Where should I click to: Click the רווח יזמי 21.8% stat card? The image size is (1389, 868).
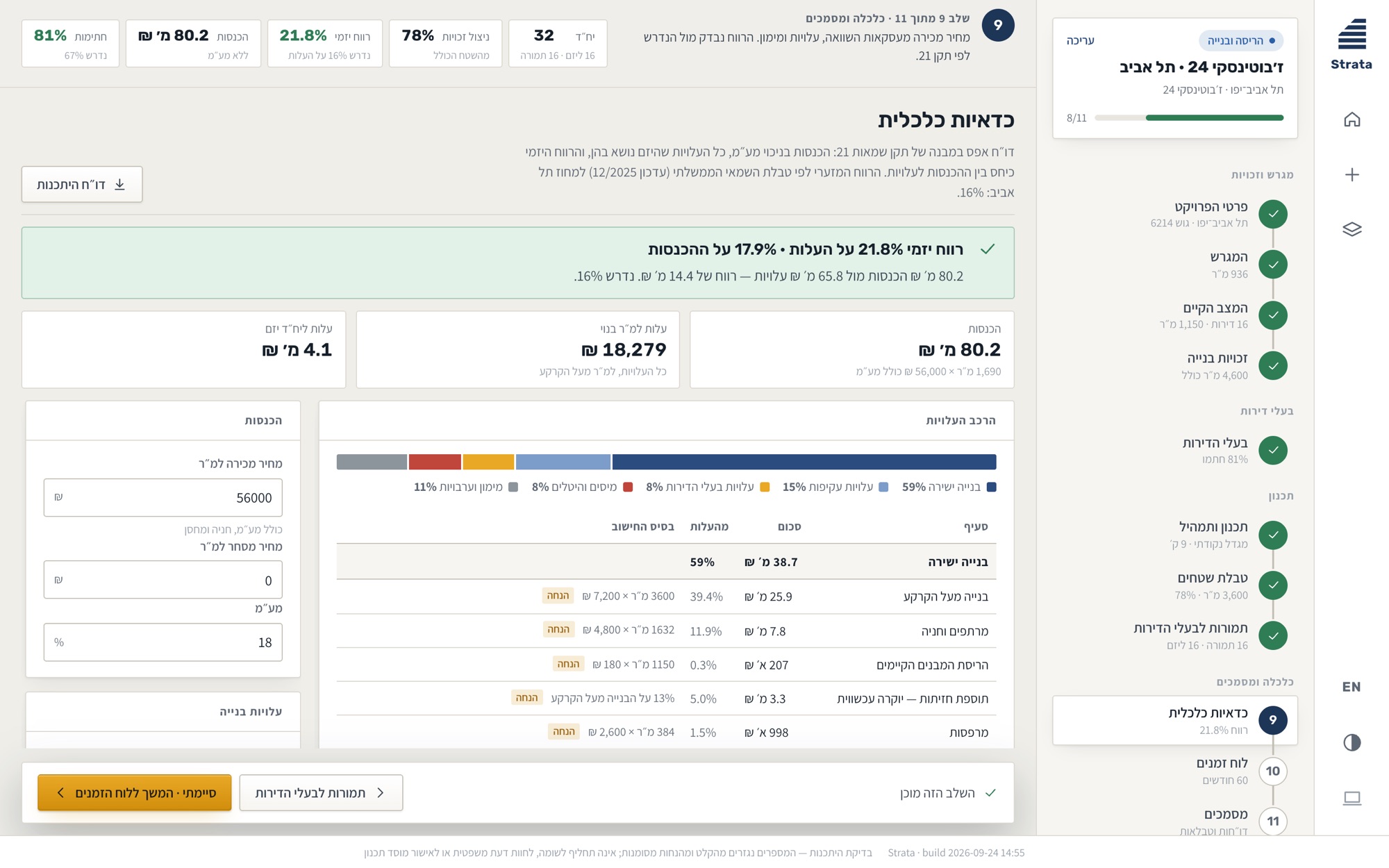click(325, 44)
